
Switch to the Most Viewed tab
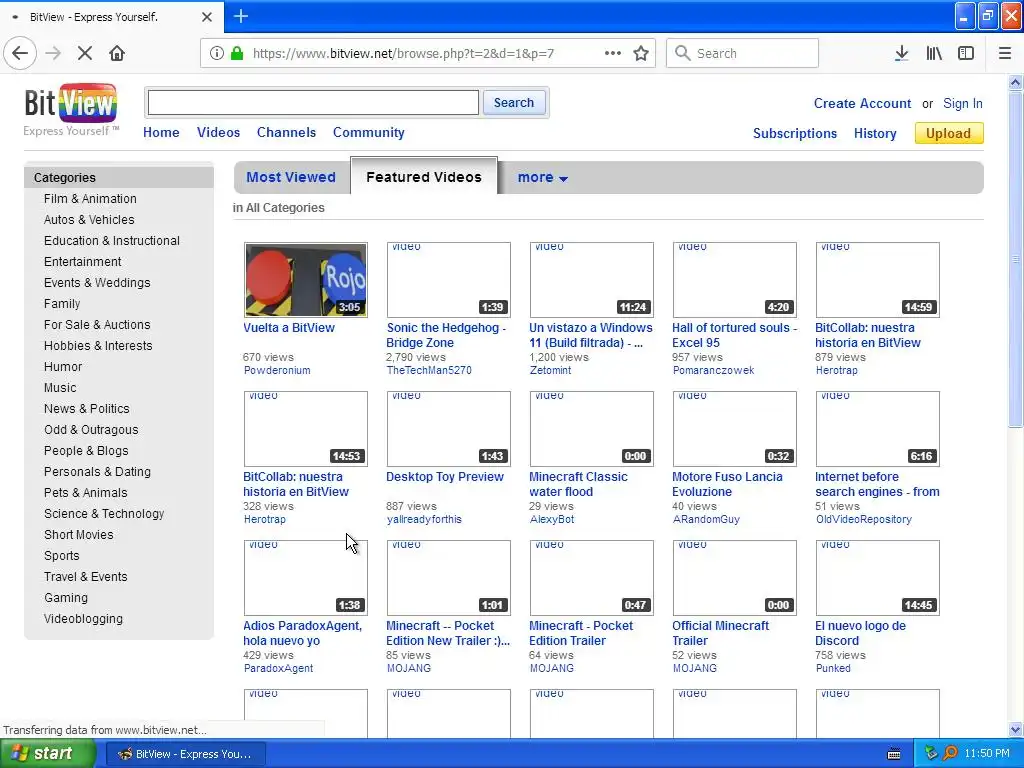pos(291,177)
